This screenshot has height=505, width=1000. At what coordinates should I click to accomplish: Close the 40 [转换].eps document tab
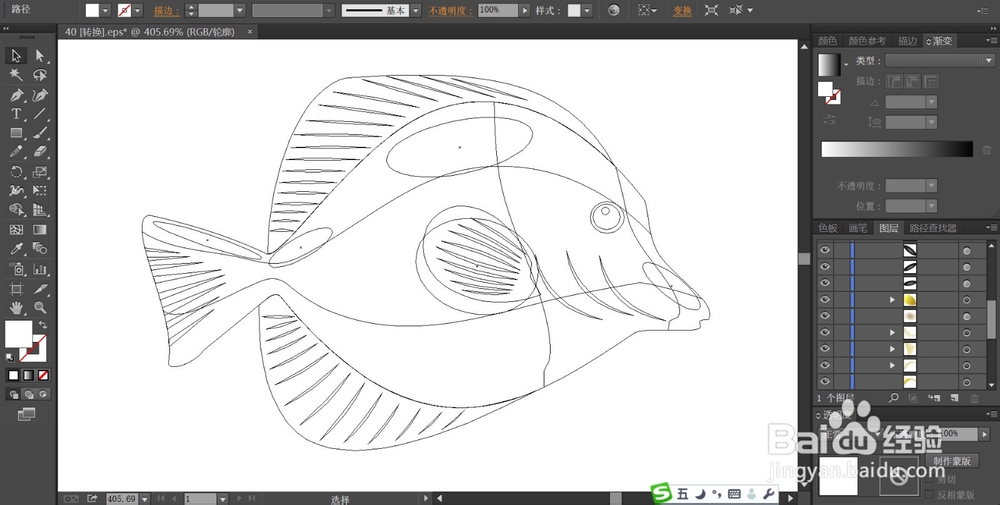pyautogui.click(x=250, y=31)
